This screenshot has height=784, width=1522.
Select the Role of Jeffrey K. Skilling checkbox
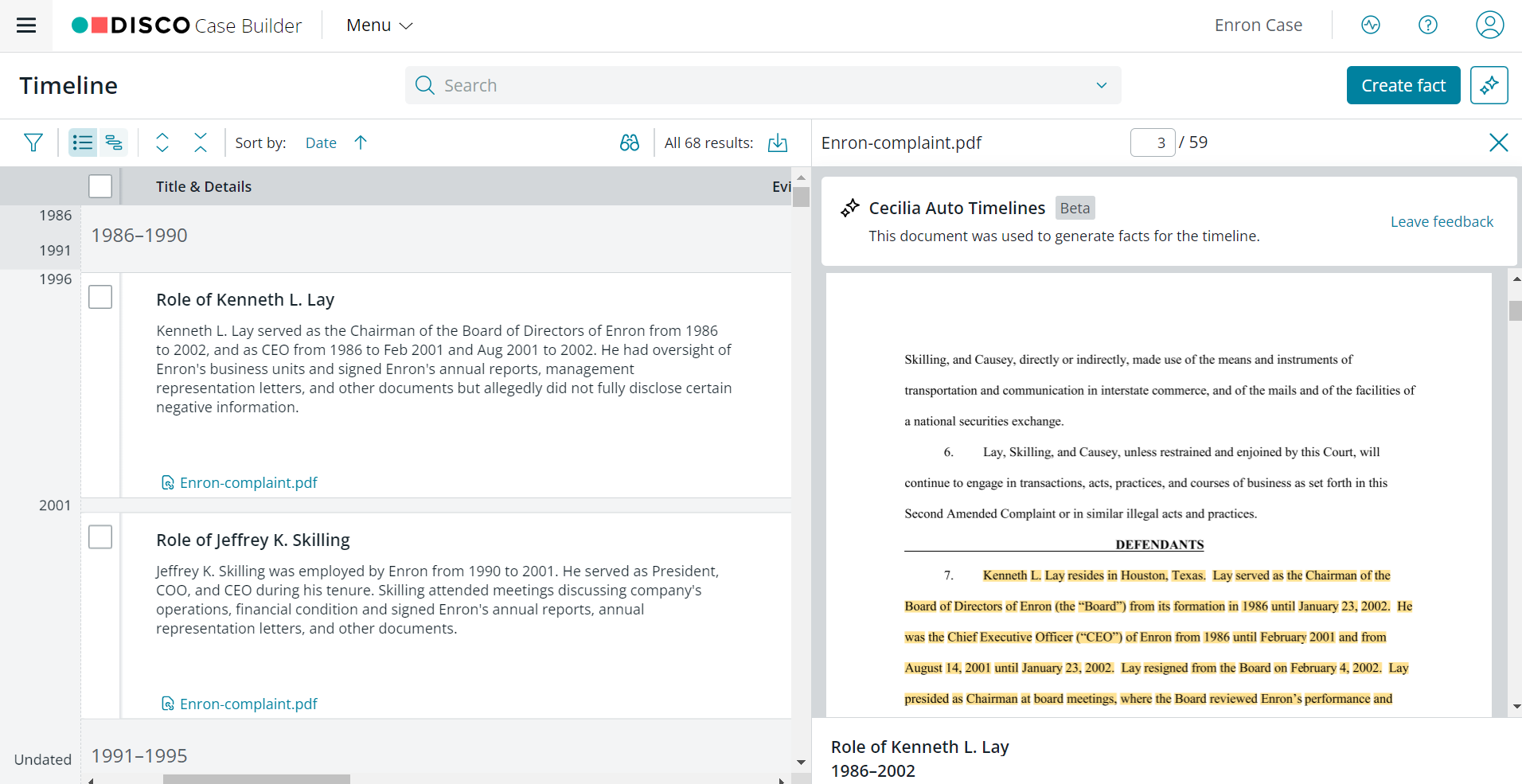click(x=100, y=537)
